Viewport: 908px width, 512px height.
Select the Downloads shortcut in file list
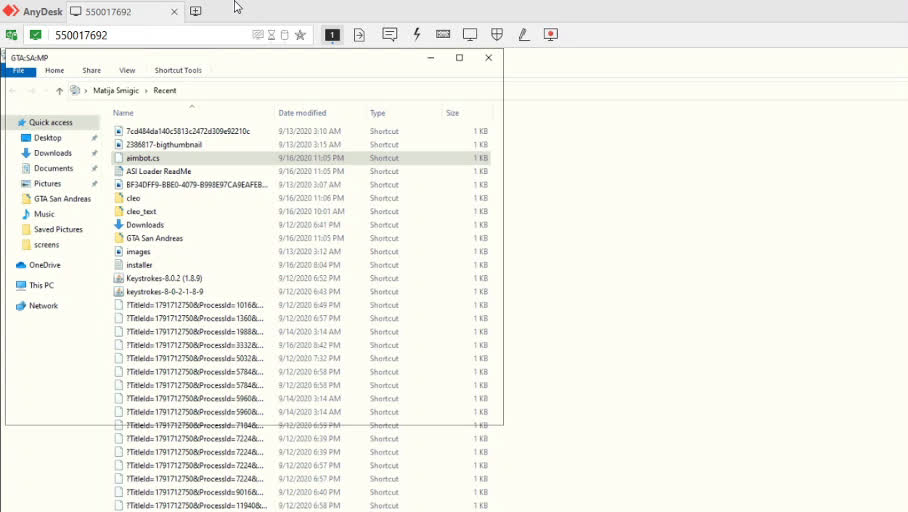301,225
